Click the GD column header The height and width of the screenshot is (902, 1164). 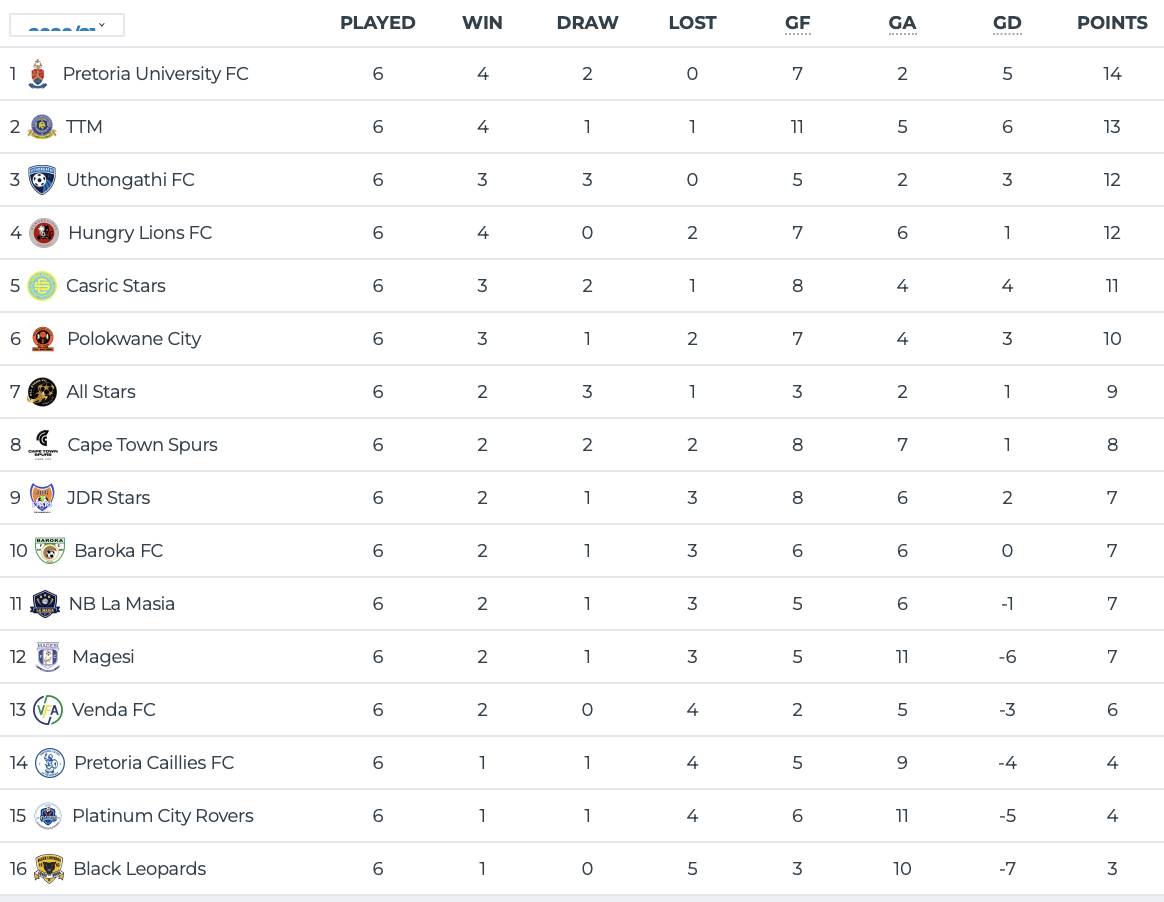[x=1007, y=23]
